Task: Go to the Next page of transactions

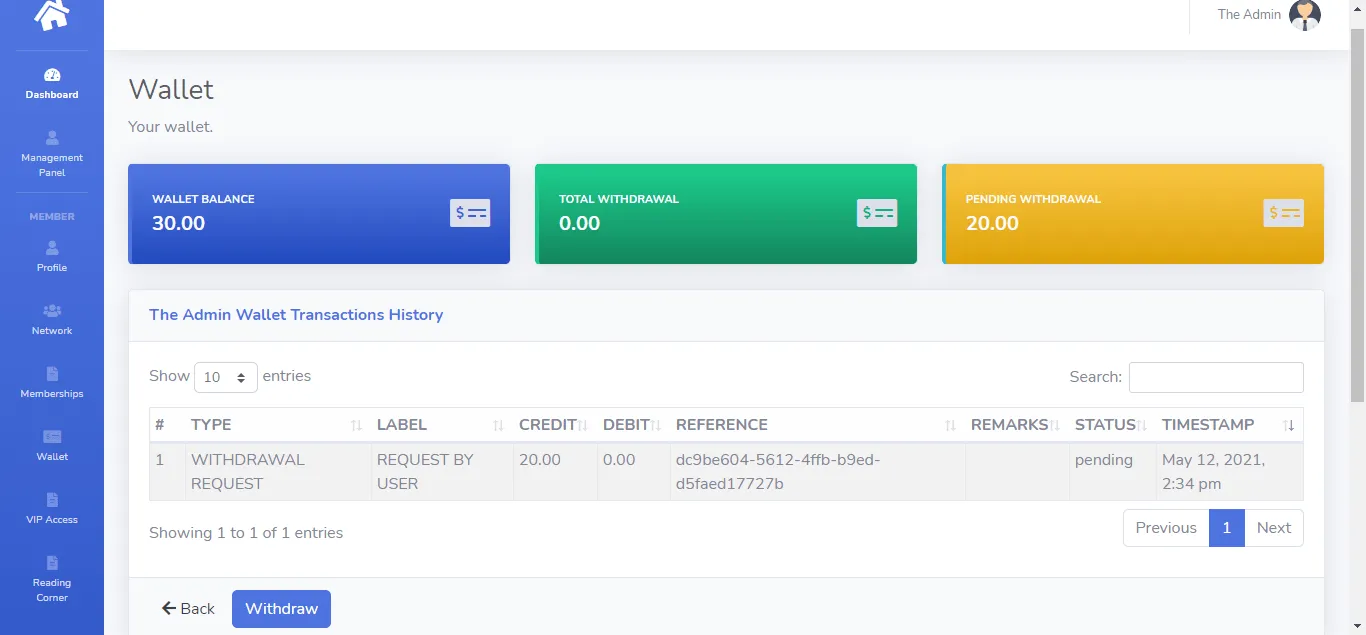Action: click(1274, 527)
